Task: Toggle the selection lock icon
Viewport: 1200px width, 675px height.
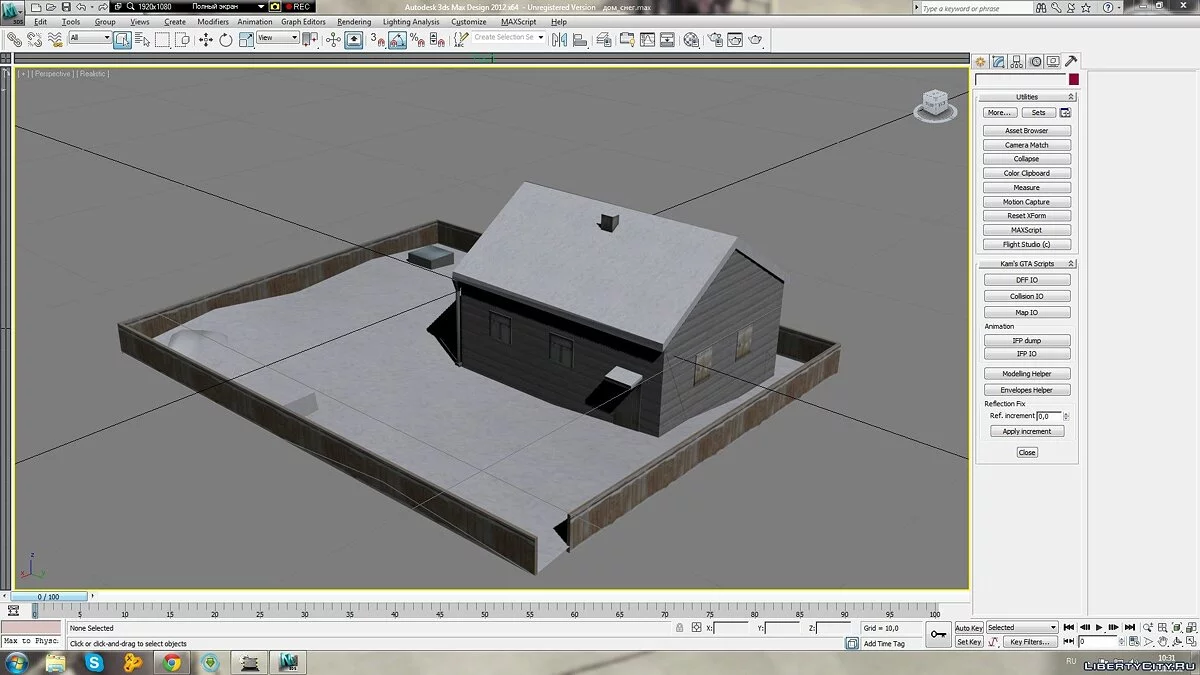Action: coord(680,628)
